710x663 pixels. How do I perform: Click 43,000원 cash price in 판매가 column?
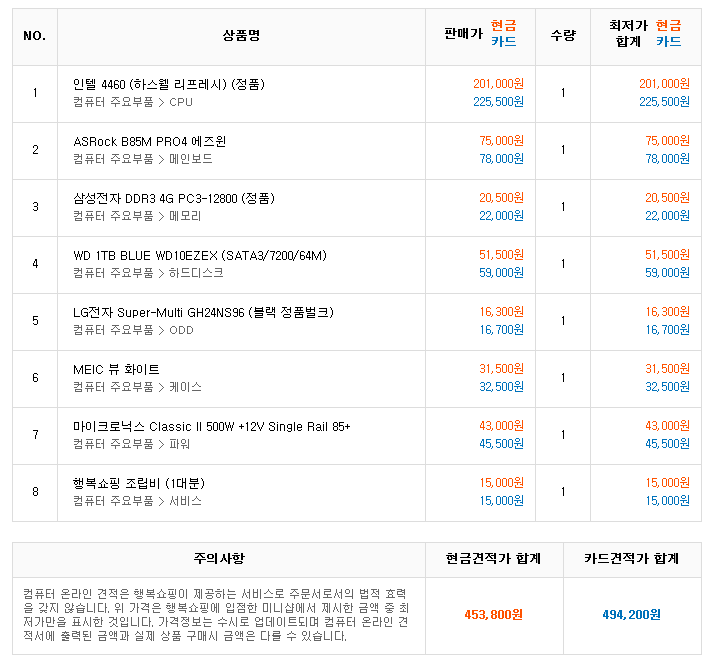(502, 426)
